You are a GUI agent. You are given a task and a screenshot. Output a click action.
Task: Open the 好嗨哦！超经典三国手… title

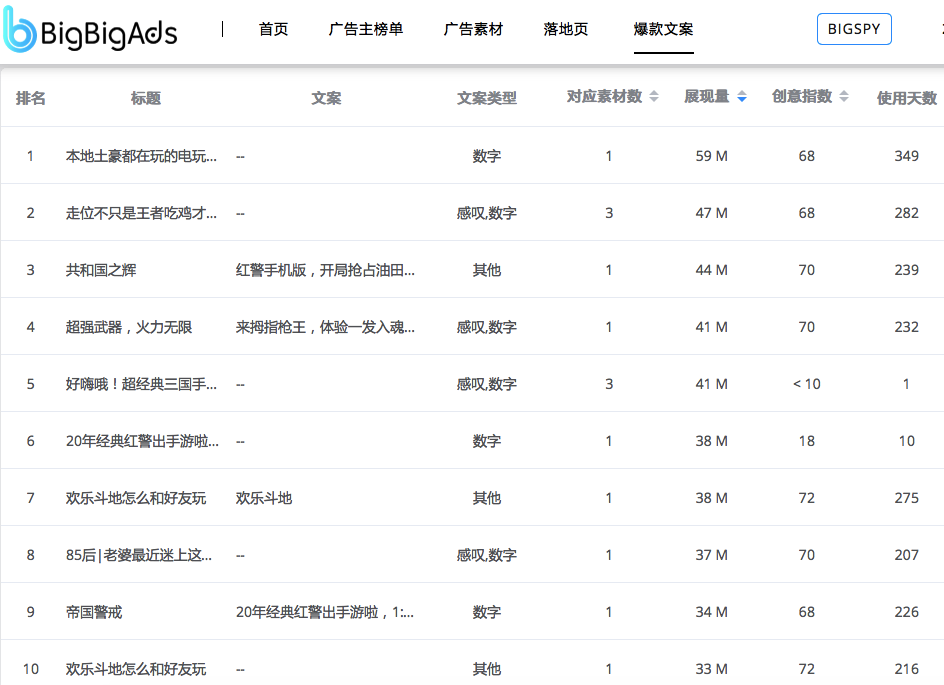coord(141,384)
